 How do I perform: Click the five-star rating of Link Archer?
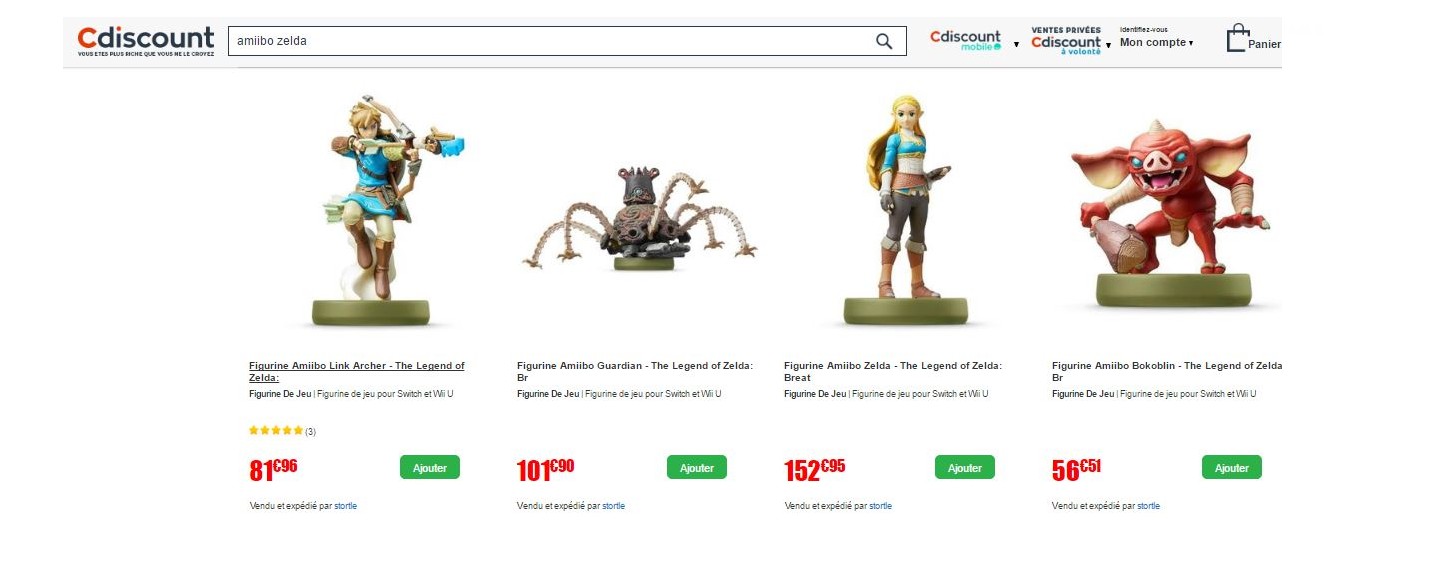[x=276, y=431]
